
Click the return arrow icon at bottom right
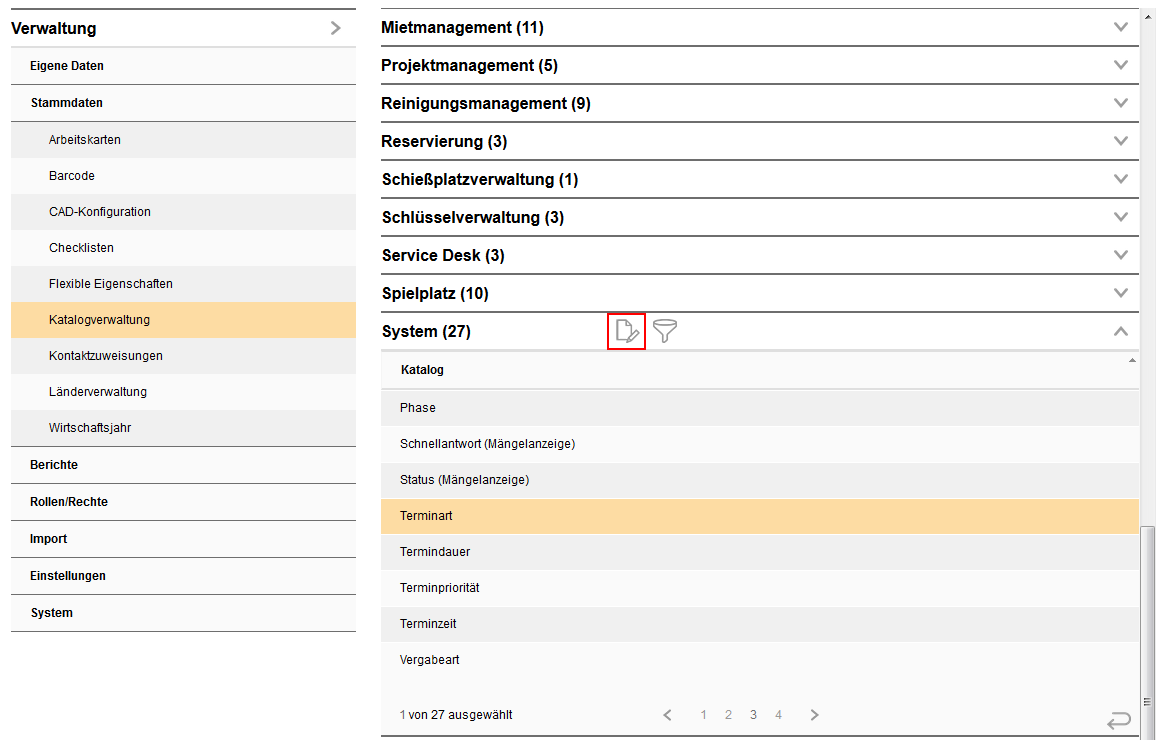(x=1119, y=720)
